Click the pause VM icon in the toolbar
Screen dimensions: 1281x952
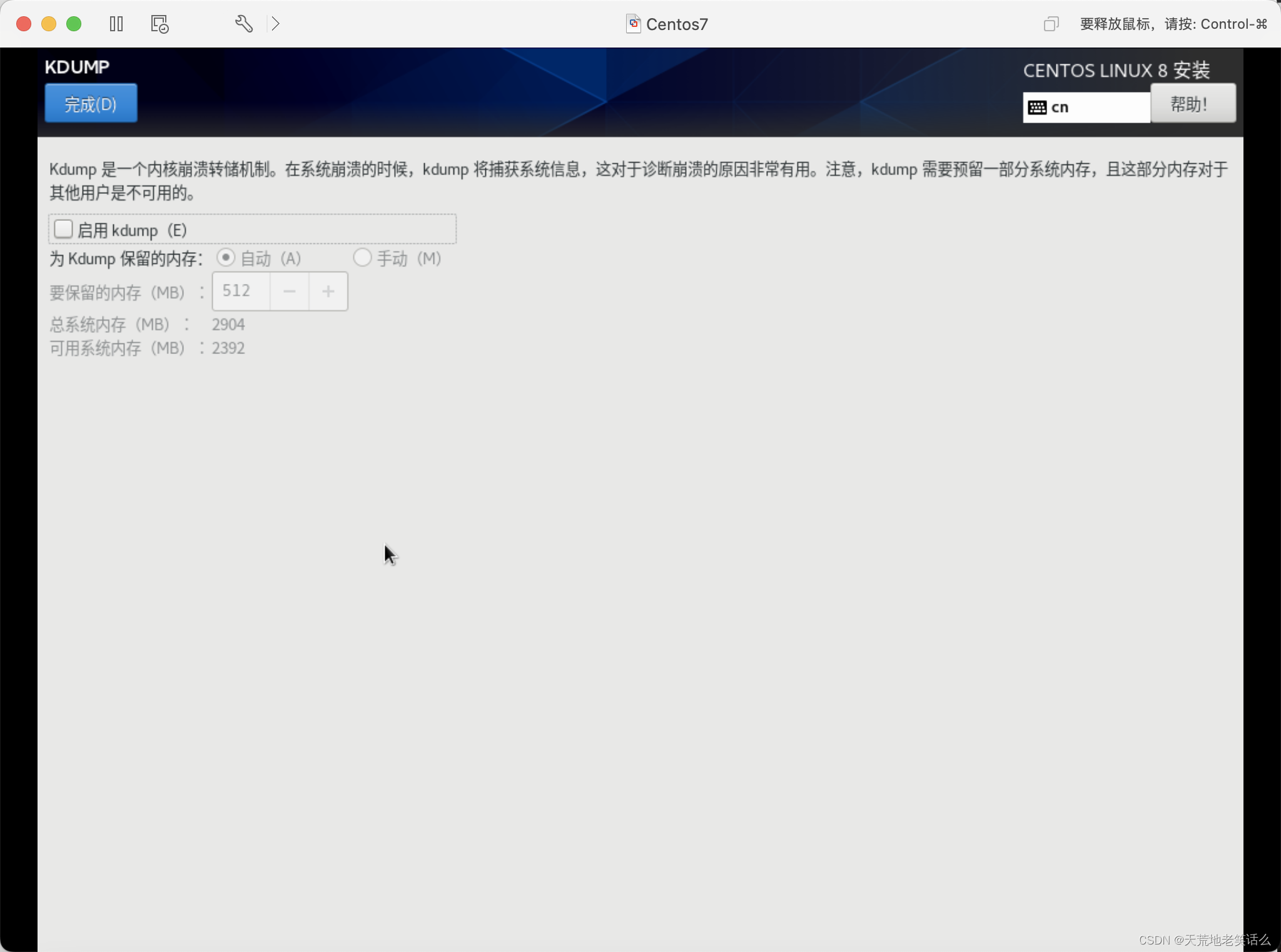click(x=116, y=24)
